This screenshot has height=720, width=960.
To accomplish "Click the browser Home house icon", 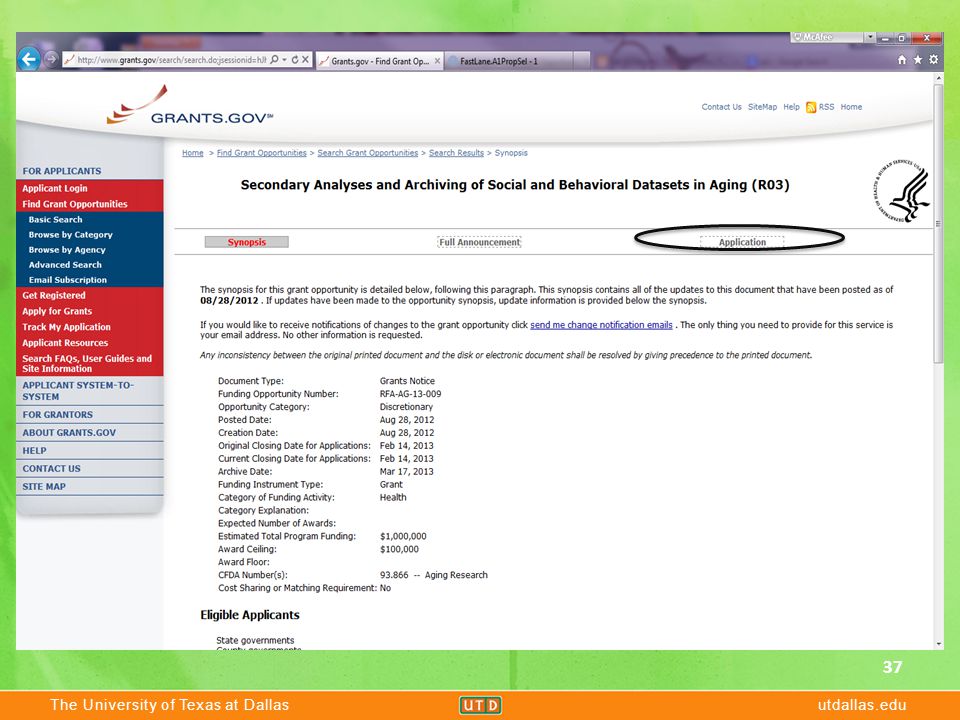I will [901, 59].
